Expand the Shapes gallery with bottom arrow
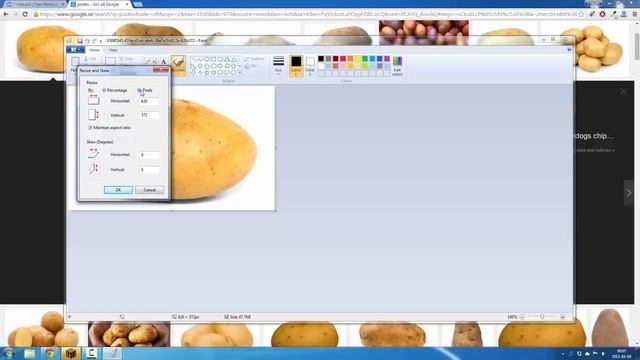This screenshot has height=360, width=640. point(240,73)
